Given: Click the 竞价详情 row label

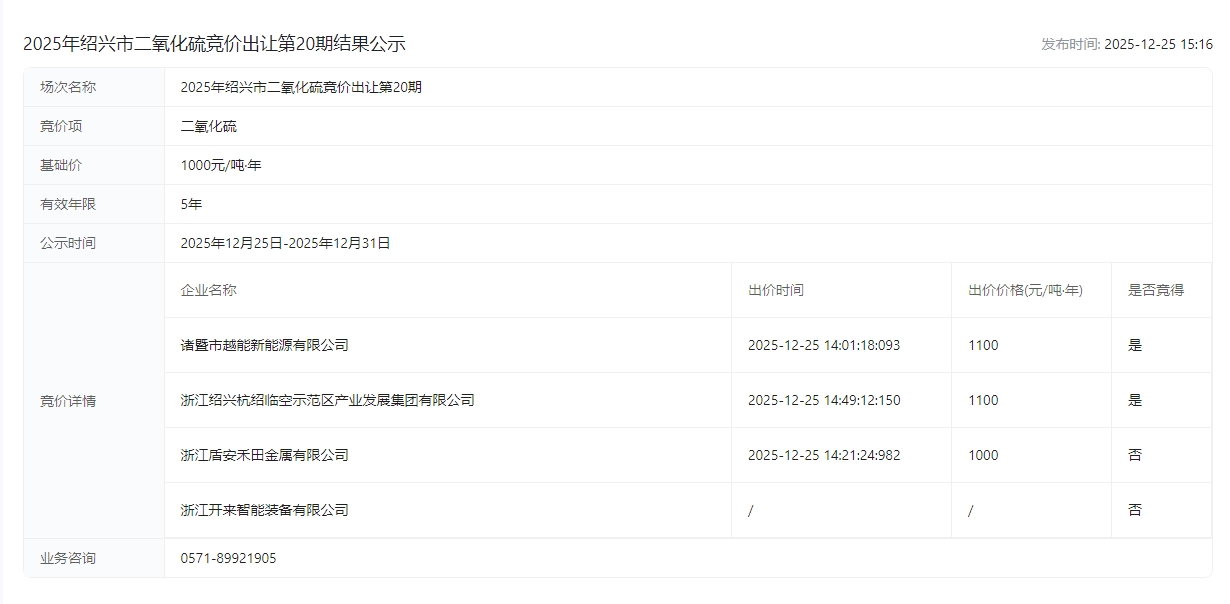Looking at the screenshot, I should tap(68, 401).
